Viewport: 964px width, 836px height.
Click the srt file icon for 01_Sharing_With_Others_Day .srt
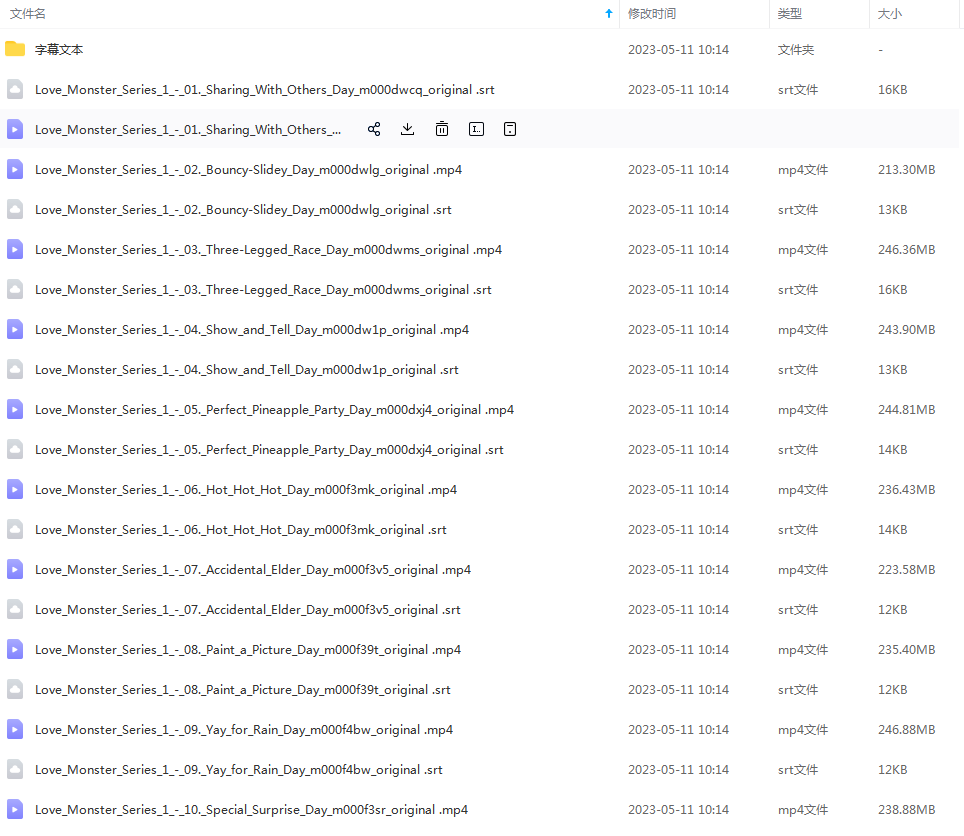[x=15, y=89]
